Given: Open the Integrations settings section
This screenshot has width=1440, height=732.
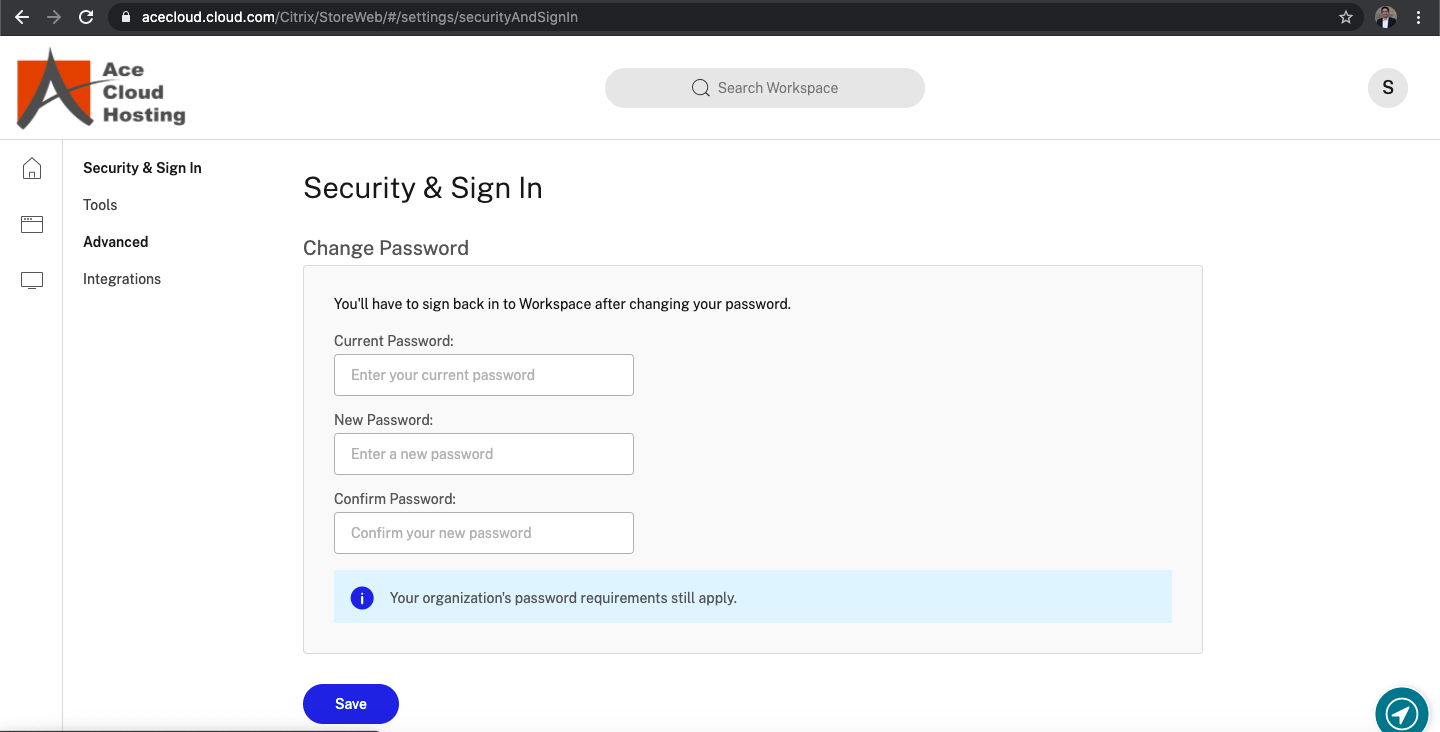Looking at the screenshot, I should (121, 278).
